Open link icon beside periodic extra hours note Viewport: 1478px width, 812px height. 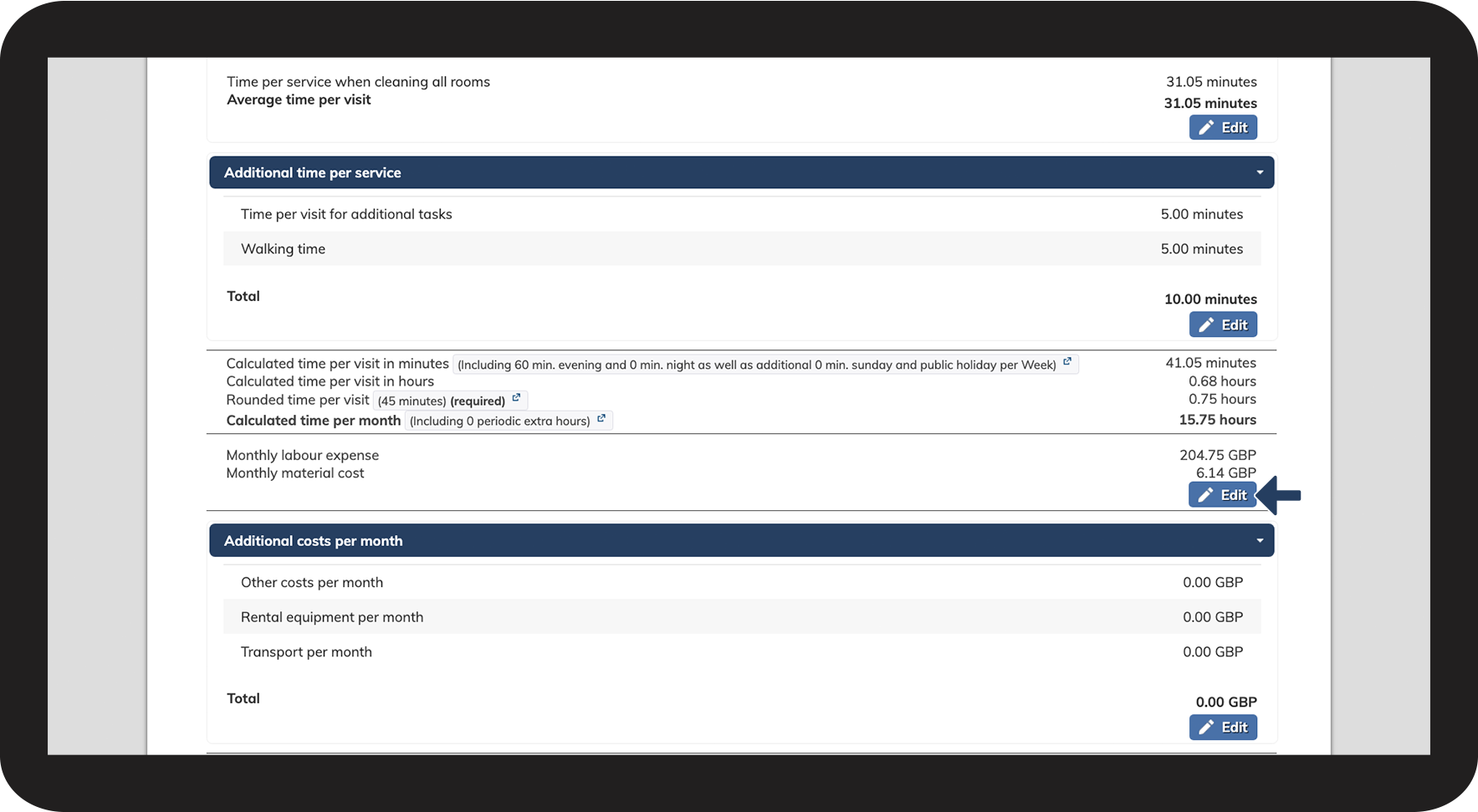(601, 418)
